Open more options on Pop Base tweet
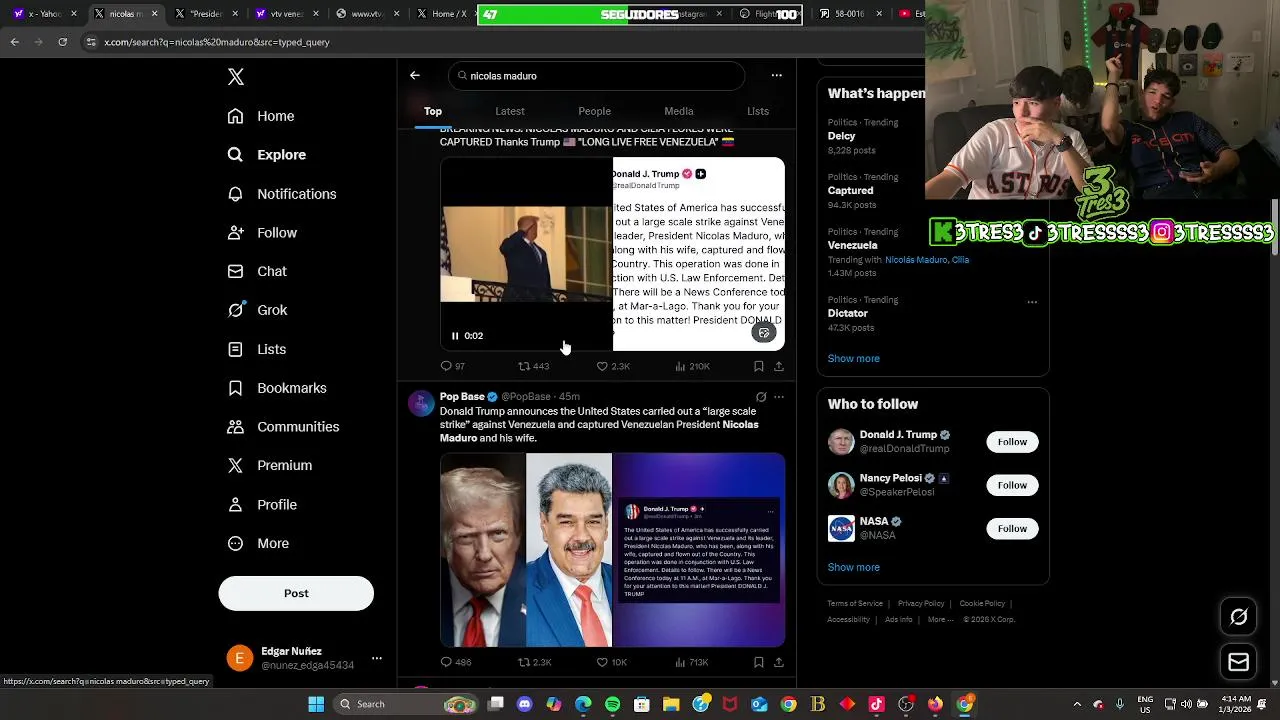This screenshot has height=720, width=1280. (x=779, y=397)
